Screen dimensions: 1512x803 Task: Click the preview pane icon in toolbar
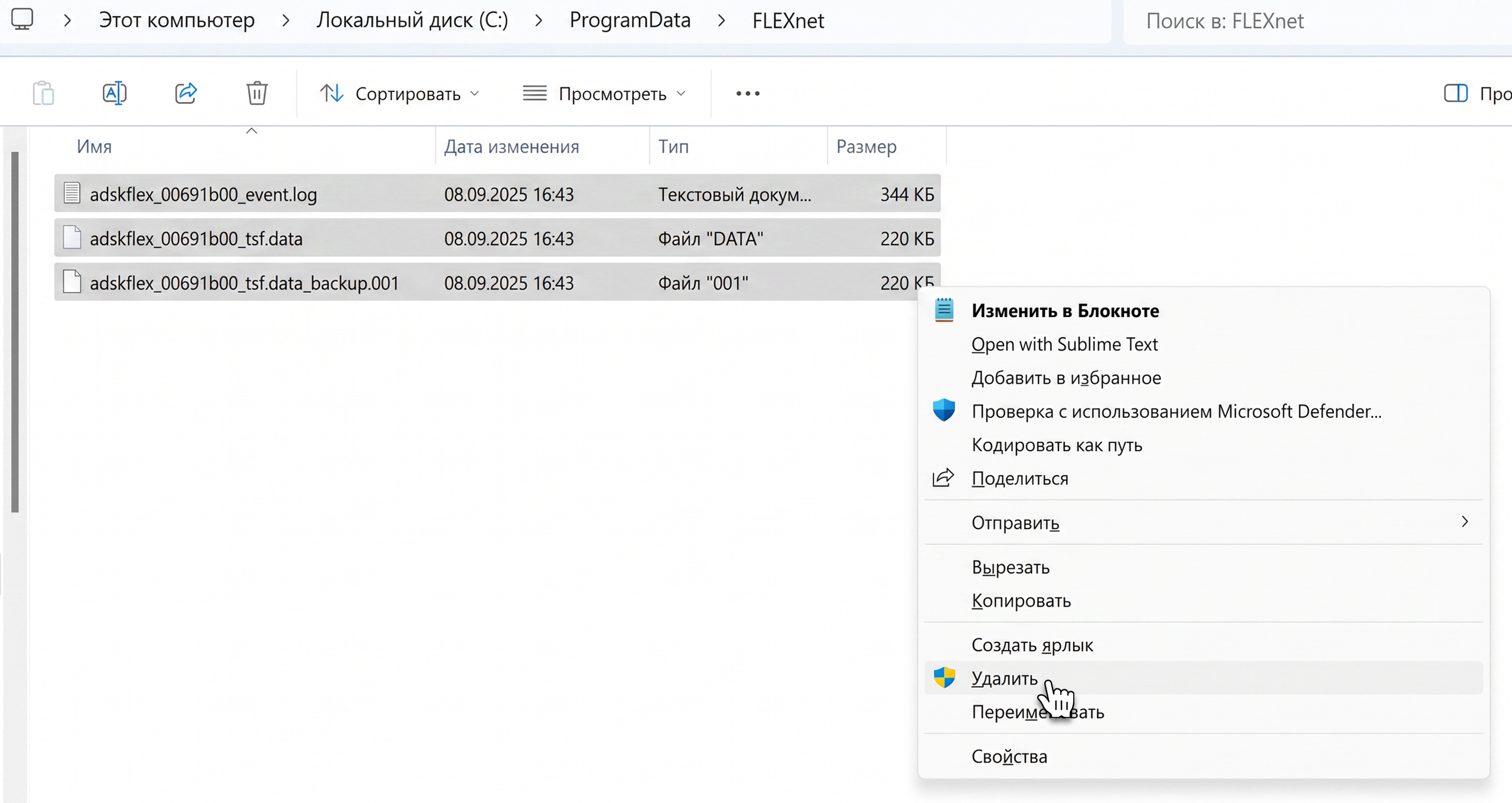[x=1455, y=93]
